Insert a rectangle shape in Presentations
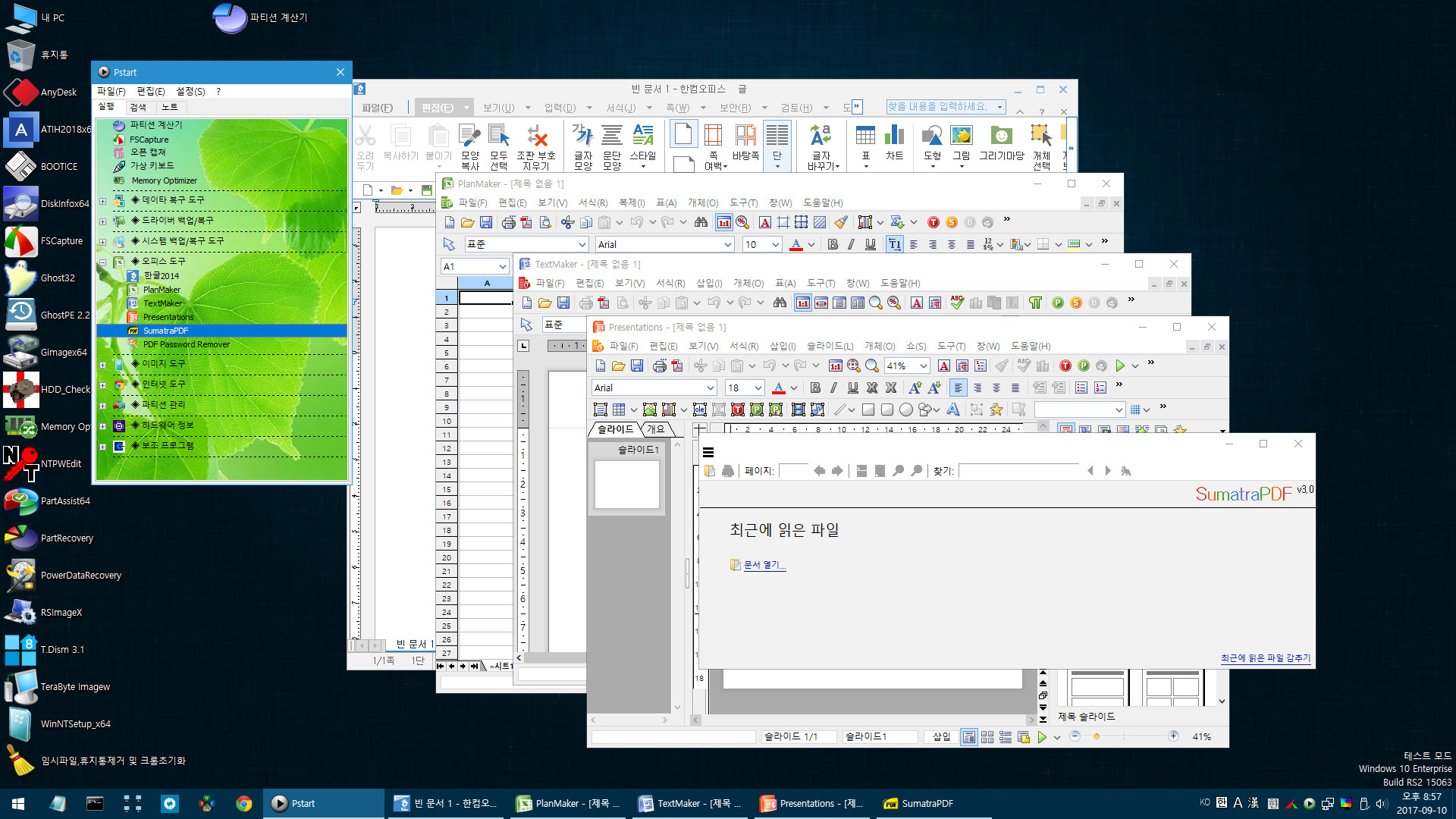Screen dimensions: 1456x819 (868, 409)
